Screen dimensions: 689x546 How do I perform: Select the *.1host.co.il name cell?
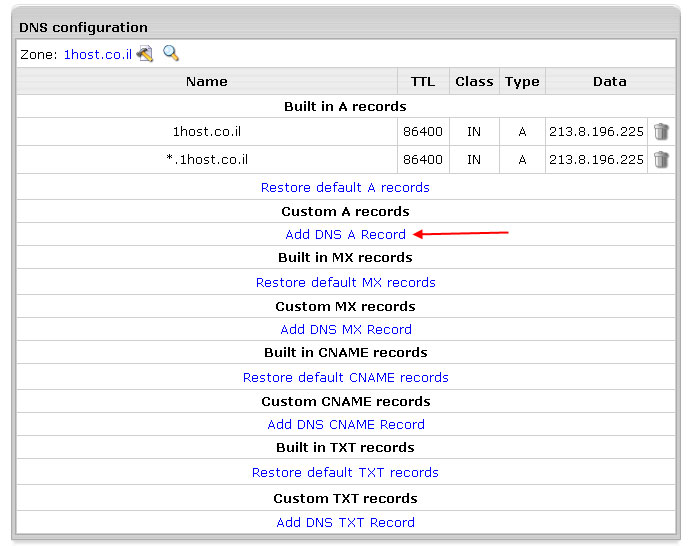pyautogui.click(x=207, y=160)
